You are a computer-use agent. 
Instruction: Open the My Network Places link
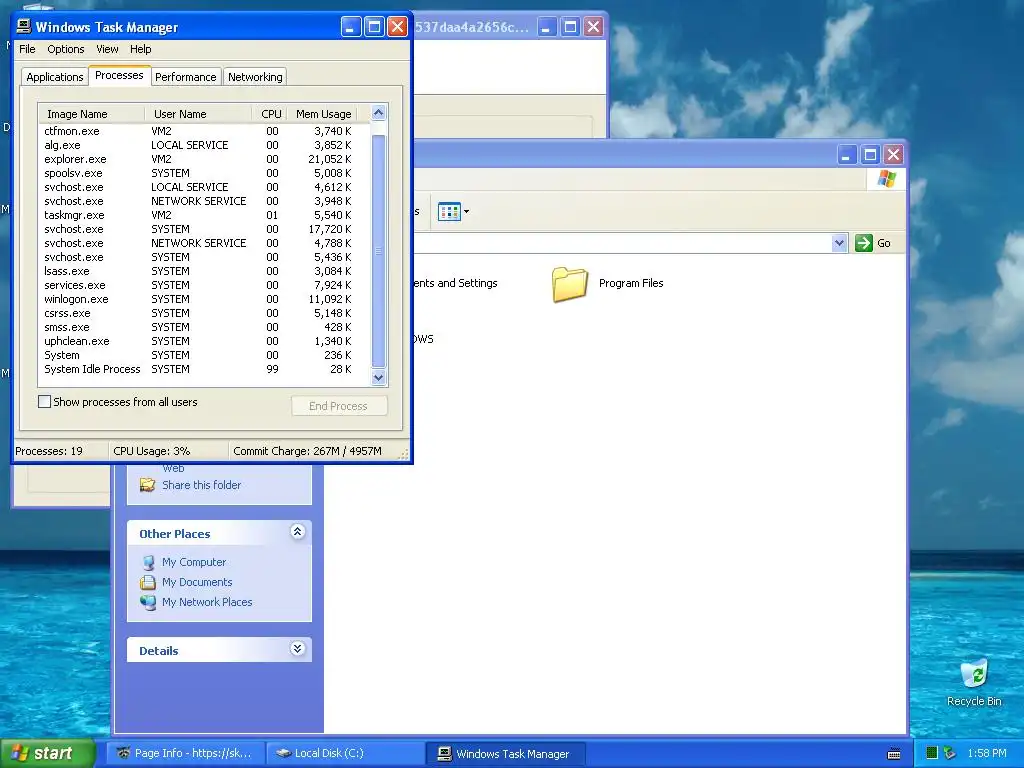click(207, 602)
